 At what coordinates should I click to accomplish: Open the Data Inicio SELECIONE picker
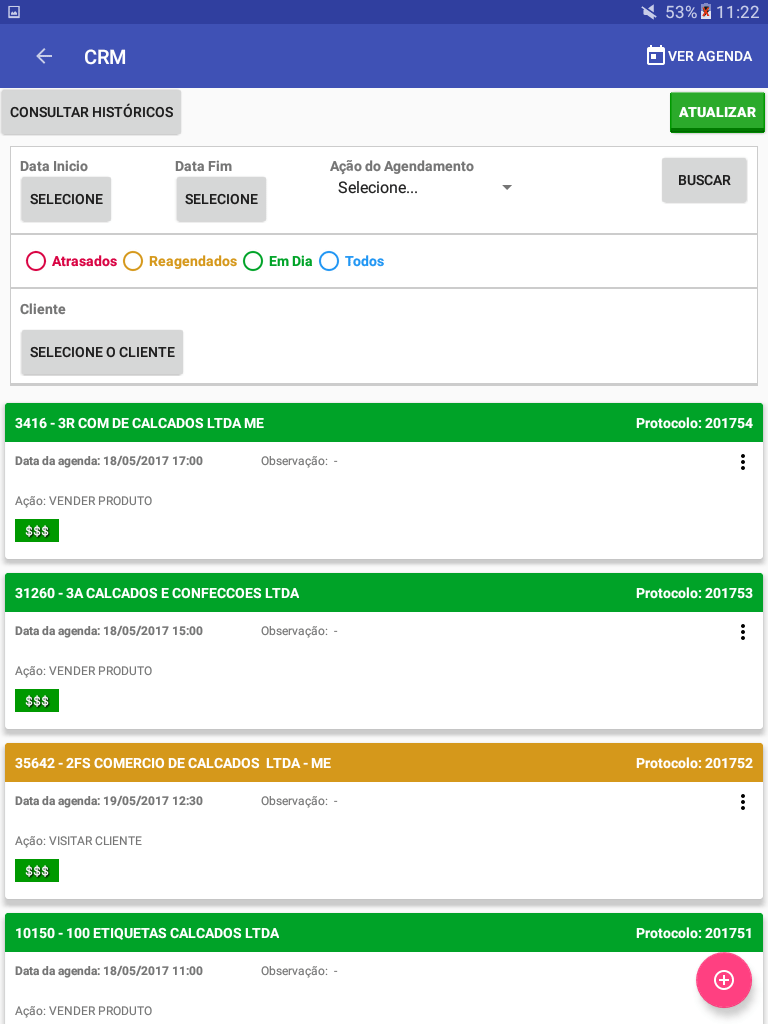(66, 199)
